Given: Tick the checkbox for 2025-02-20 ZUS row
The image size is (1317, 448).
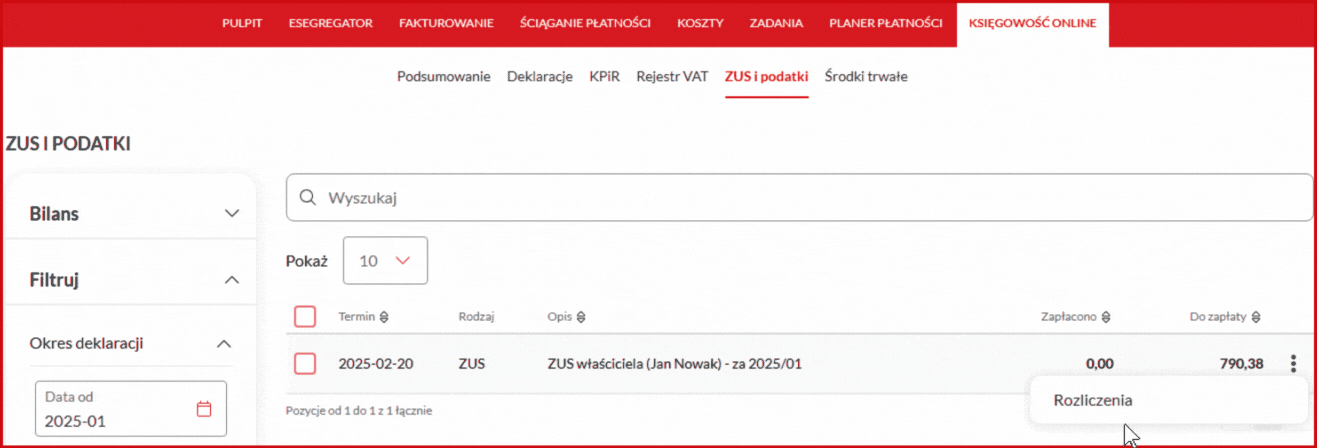Looking at the screenshot, I should tap(305, 364).
